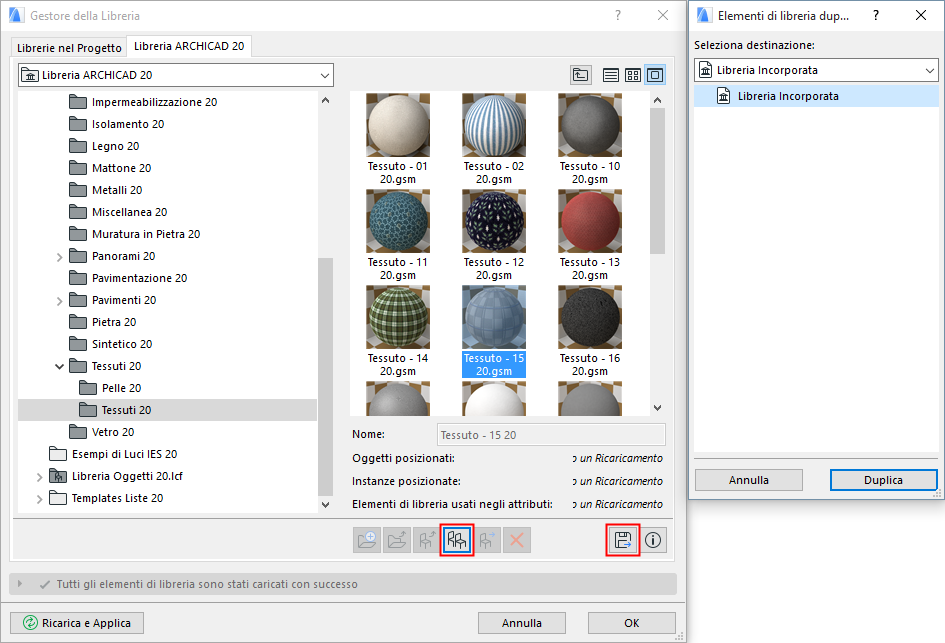945x643 pixels.
Task: Select the Pietra 20 folder
Action: pos(102,322)
